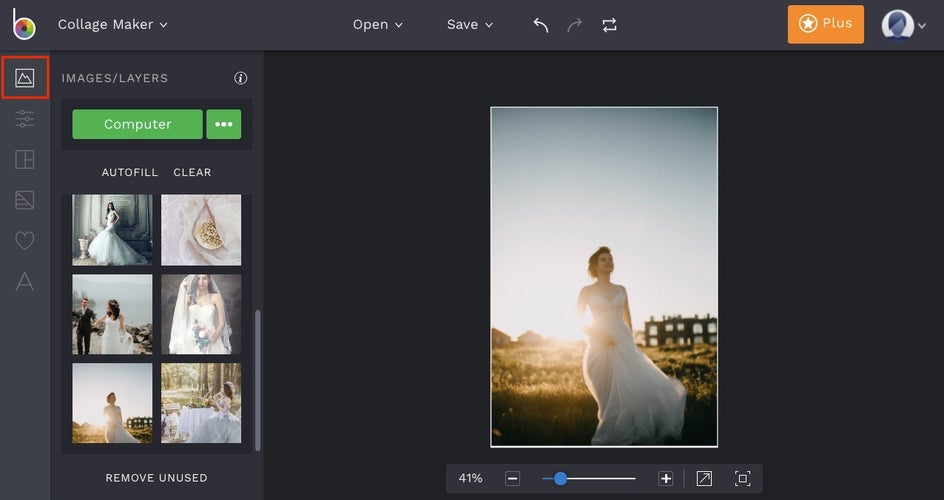
Task: Open the Save menu
Action: pos(470,25)
